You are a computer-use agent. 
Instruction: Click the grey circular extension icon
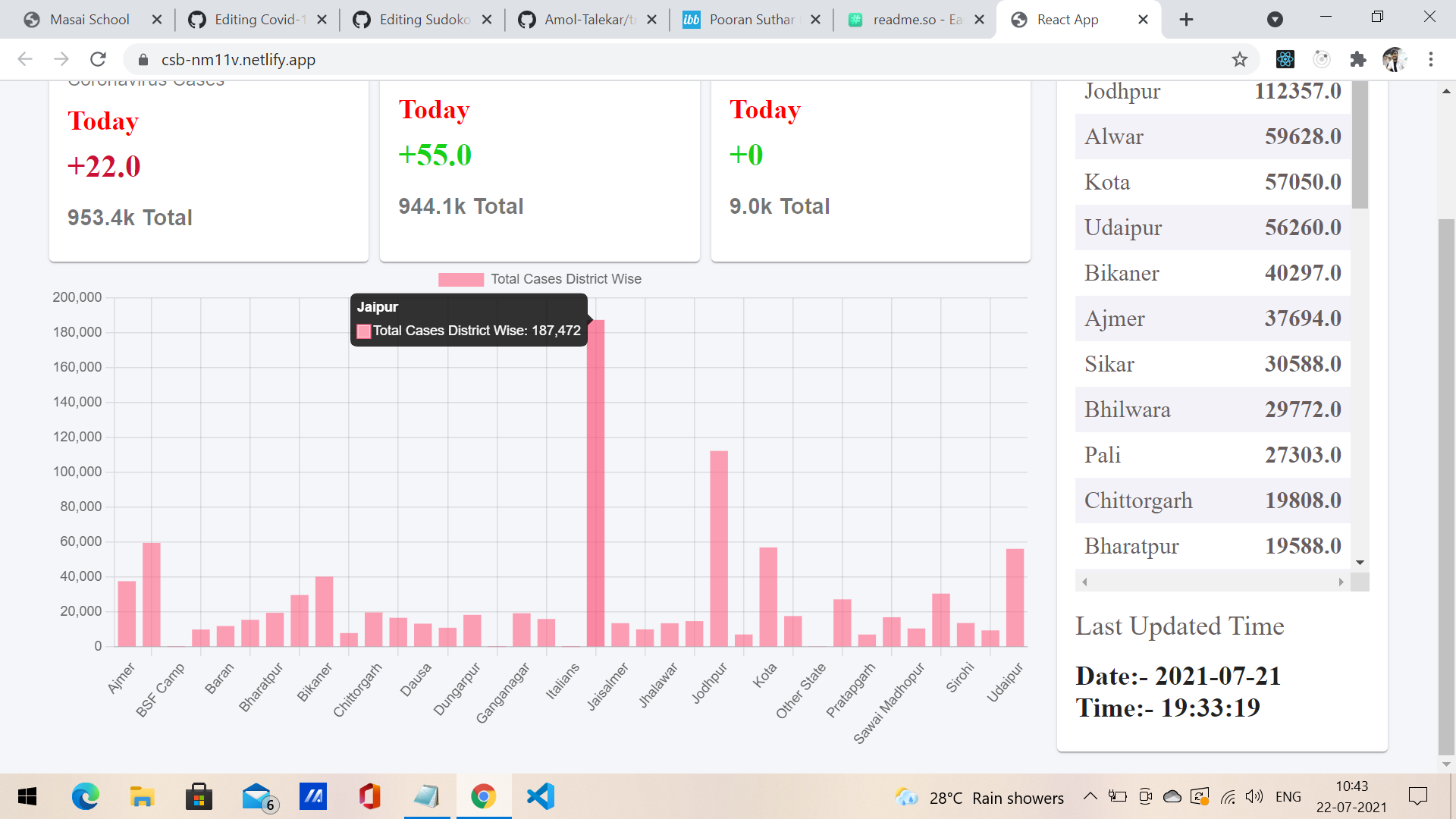coord(1322,59)
